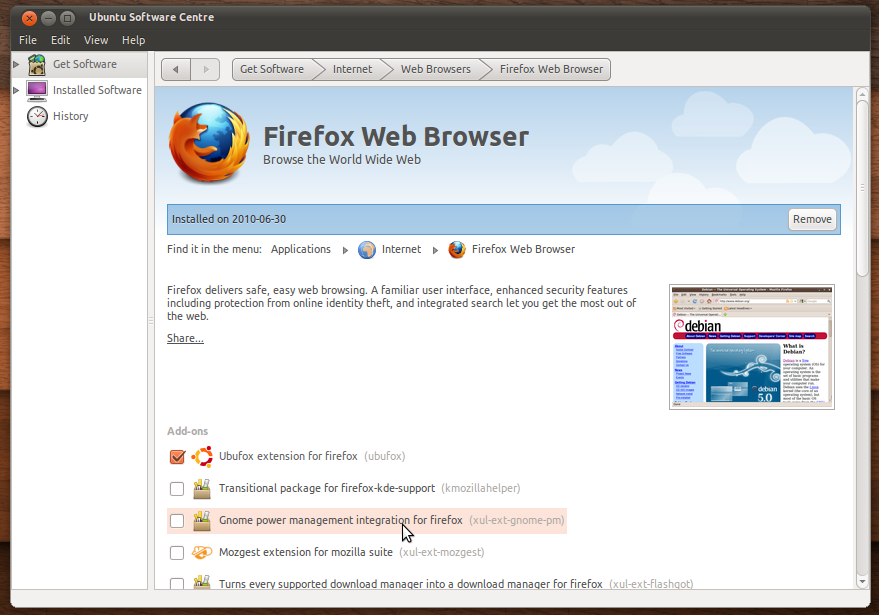Viewport: 879px width, 615px height.
Task: Click the flashgot download manager add-on icon
Action: click(200, 583)
